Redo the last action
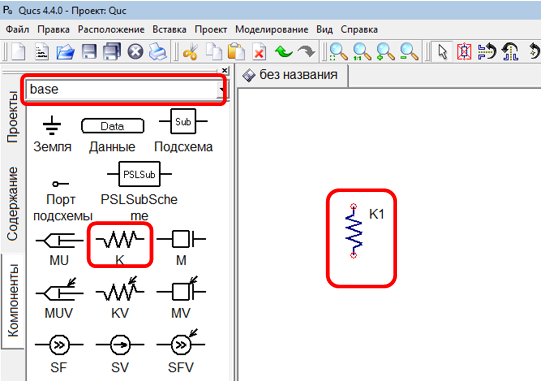This screenshot has width=541, height=383. coord(306,52)
